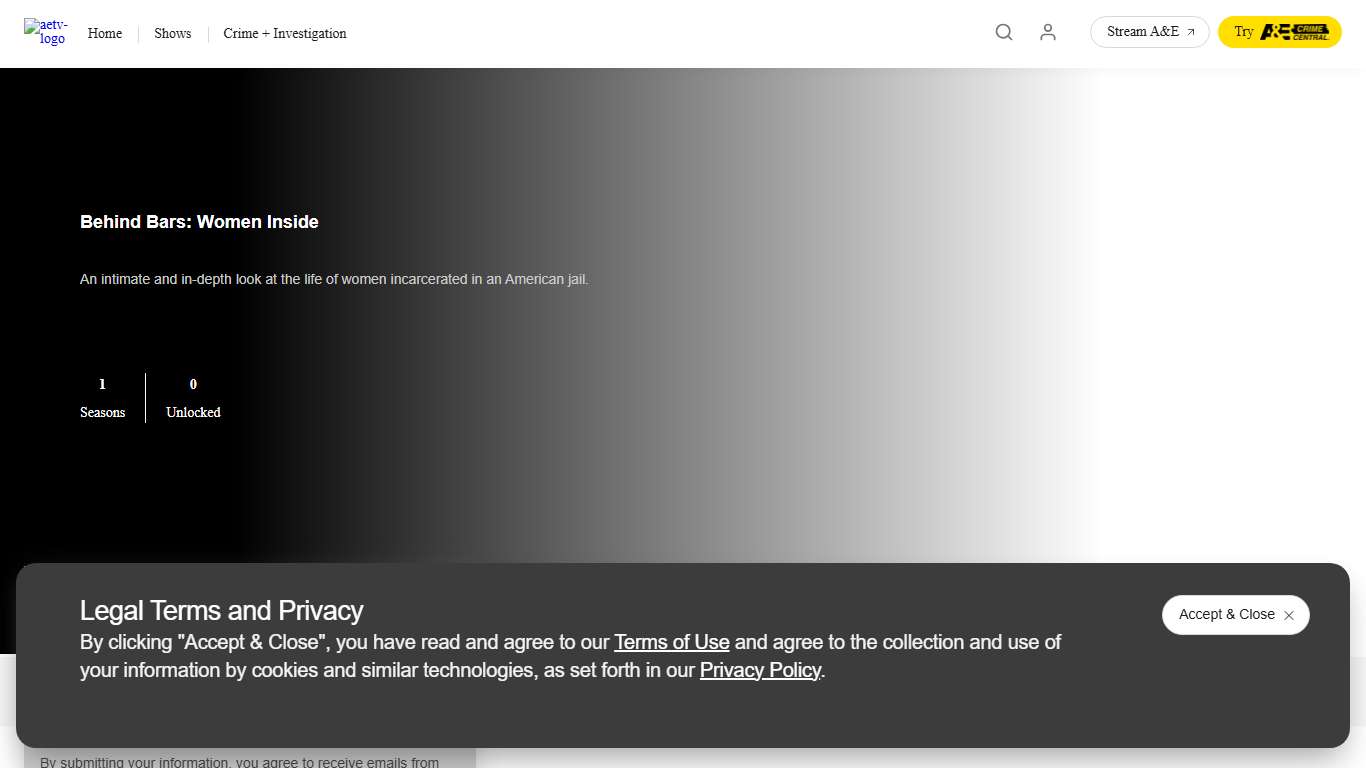Go to the Home nav item

coord(105,33)
